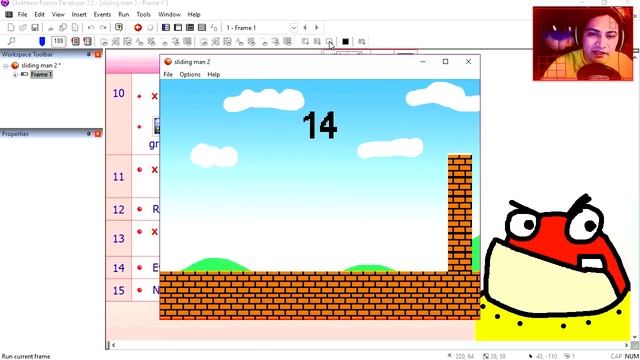The image size is (640, 360).
Task: Select event line number 10
Action: click(x=119, y=93)
